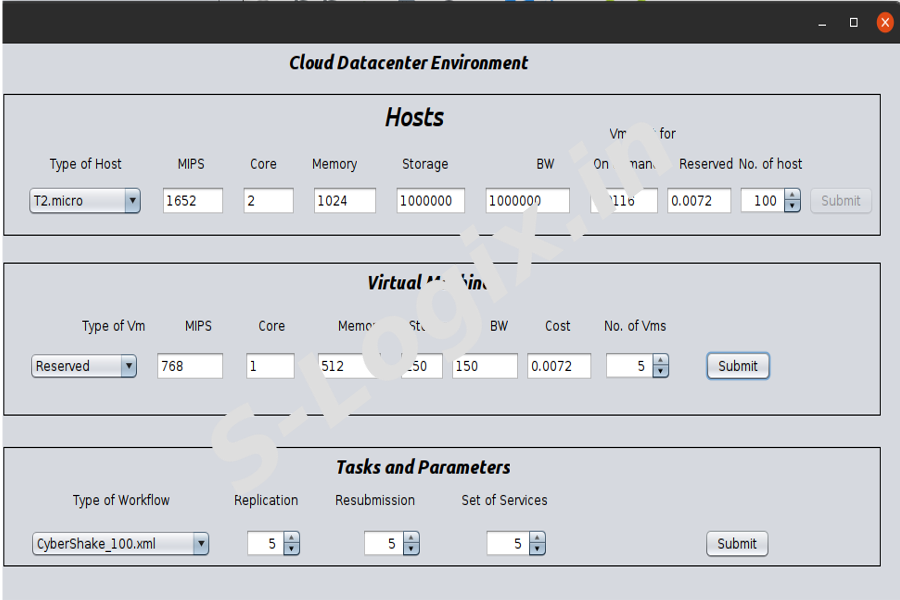Decrease the No. of host value
This screenshot has width=900, height=600.
(x=793, y=206)
